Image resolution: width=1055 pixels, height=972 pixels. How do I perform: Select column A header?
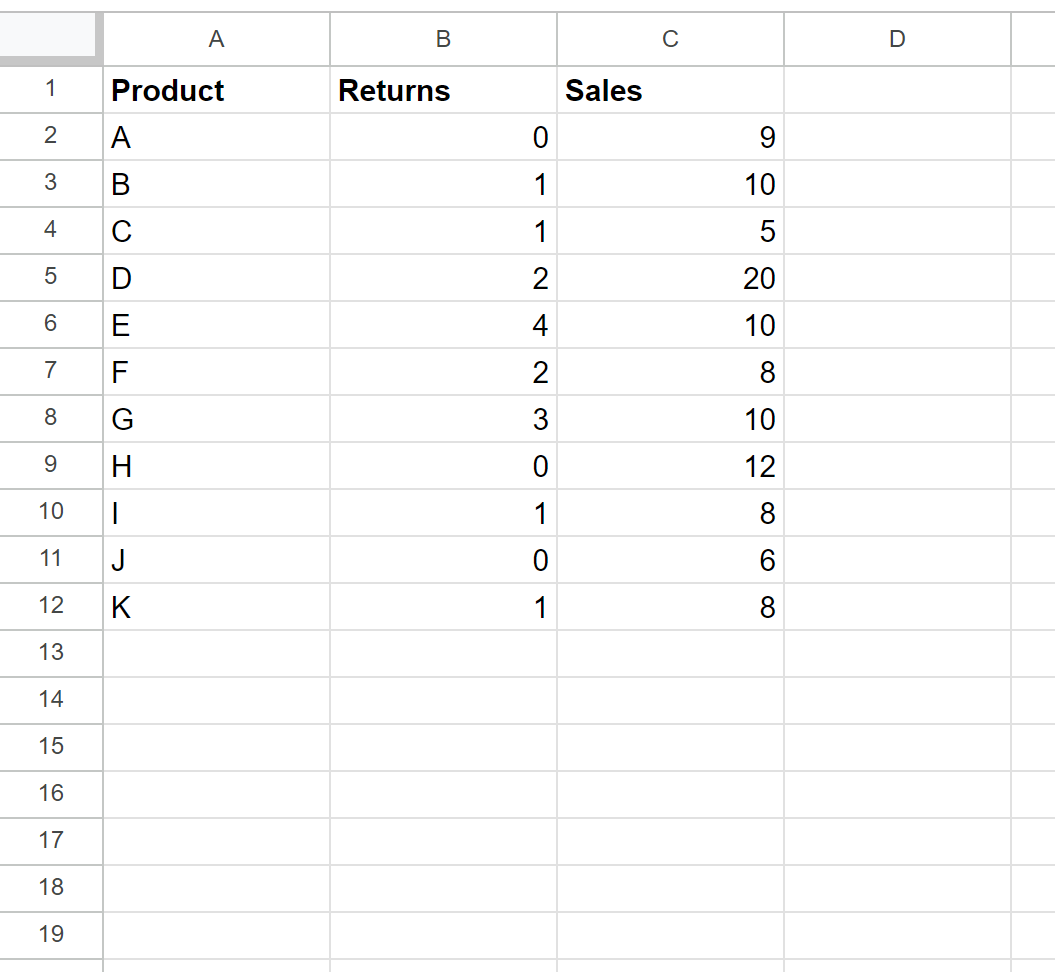[x=216, y=39]
